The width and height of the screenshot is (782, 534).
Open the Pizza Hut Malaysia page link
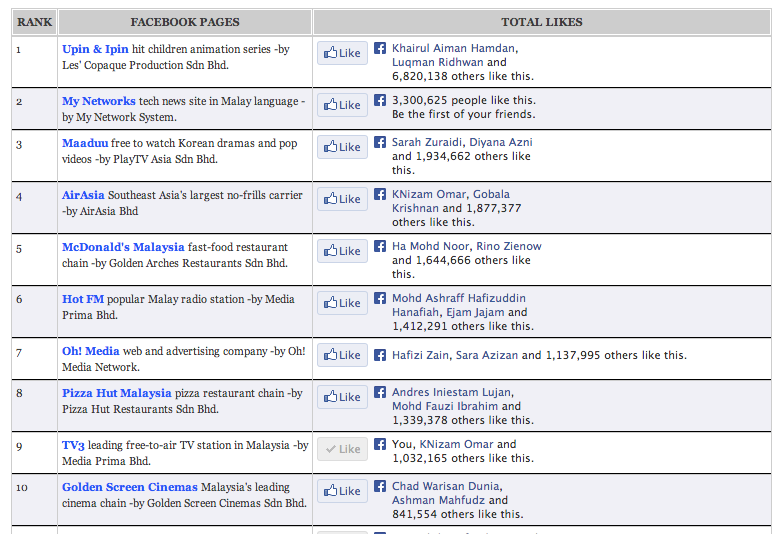[x=117, y=393]
